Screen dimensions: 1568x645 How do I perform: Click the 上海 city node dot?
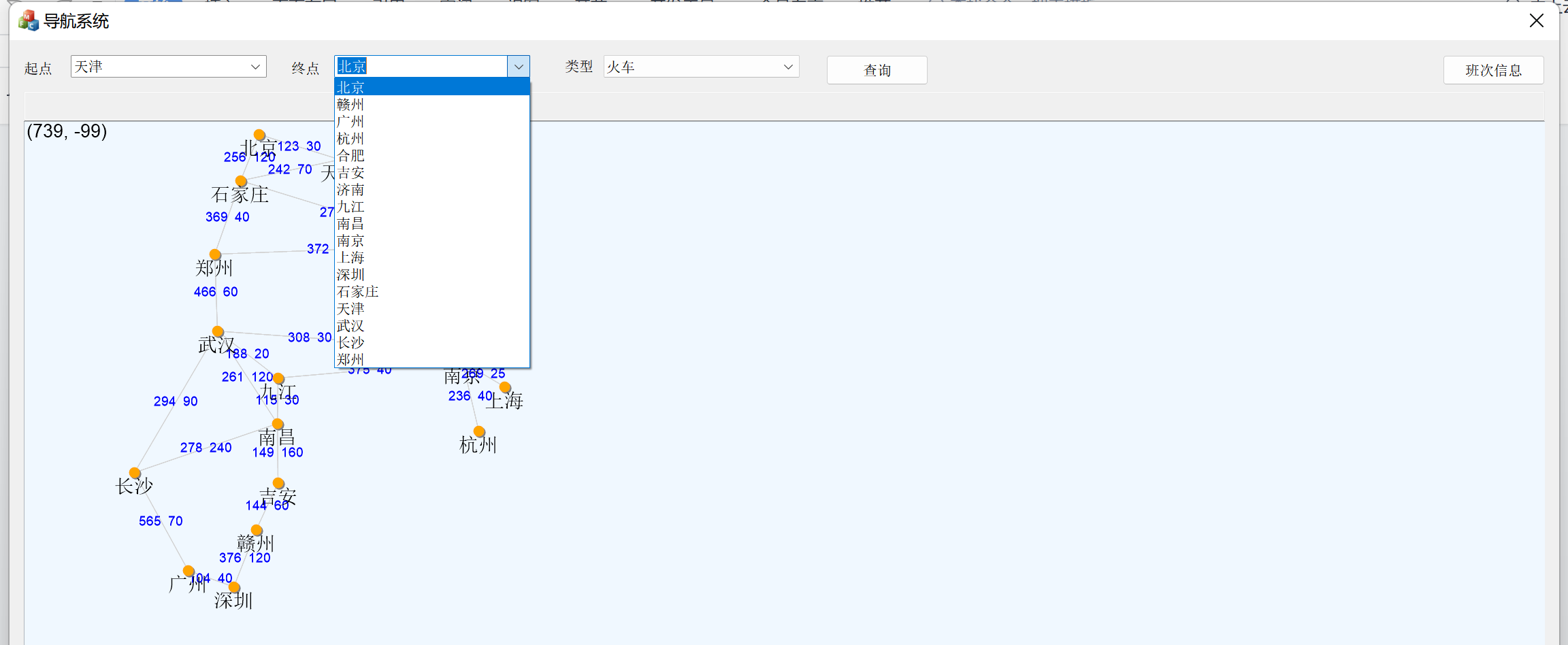click(505, 387)
